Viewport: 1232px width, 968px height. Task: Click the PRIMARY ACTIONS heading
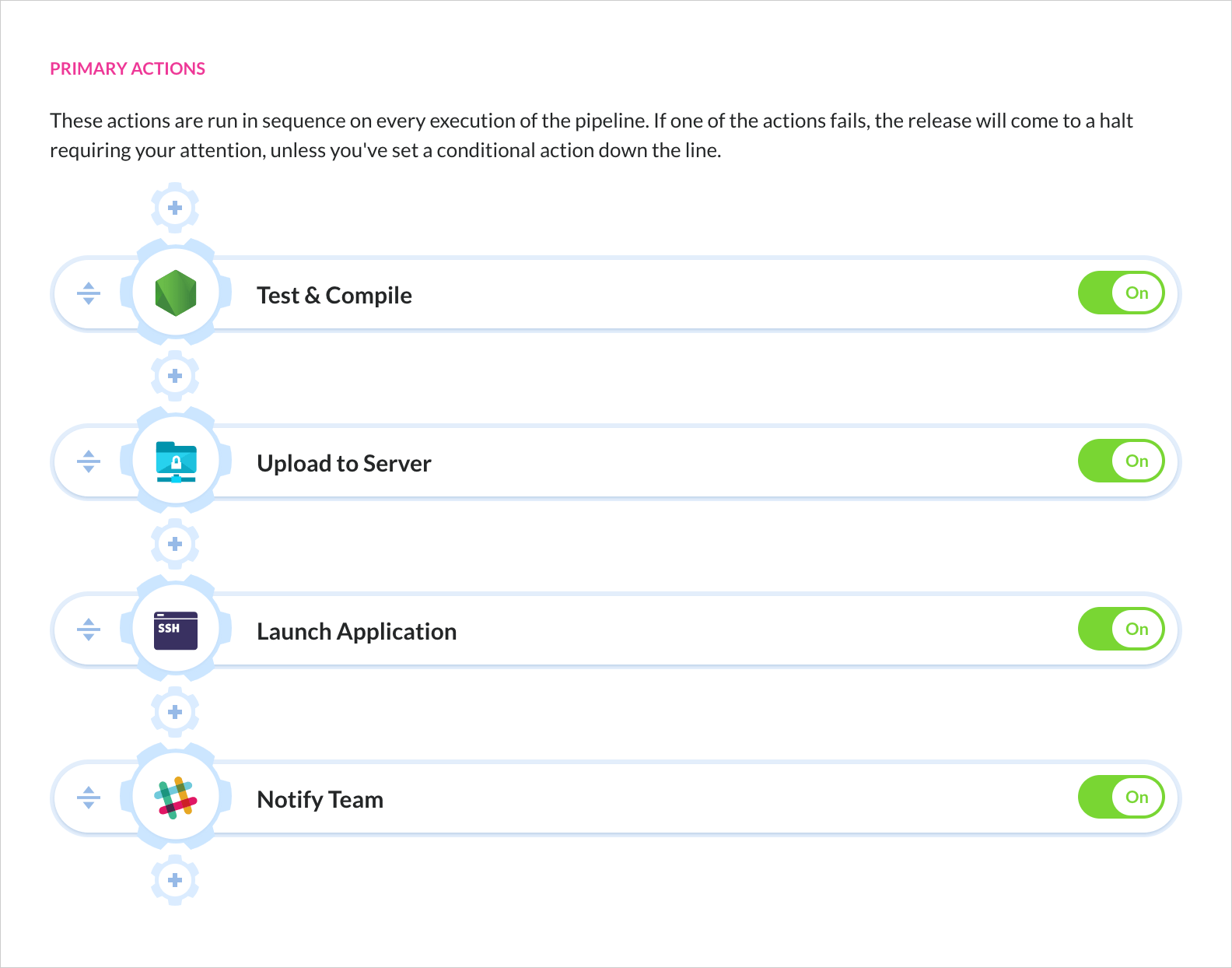pos(128,68)
